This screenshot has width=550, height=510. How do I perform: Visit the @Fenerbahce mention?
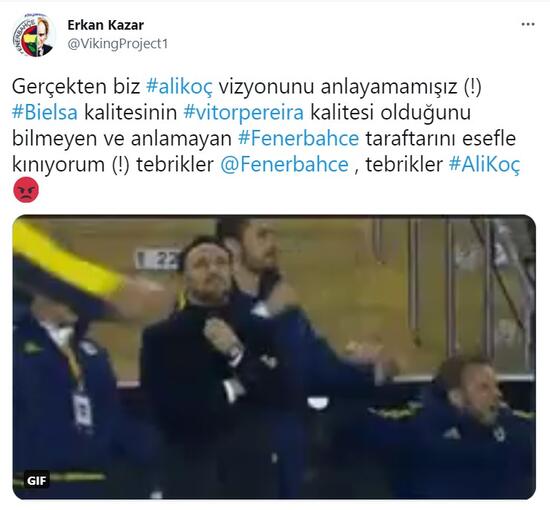(284, 164)
